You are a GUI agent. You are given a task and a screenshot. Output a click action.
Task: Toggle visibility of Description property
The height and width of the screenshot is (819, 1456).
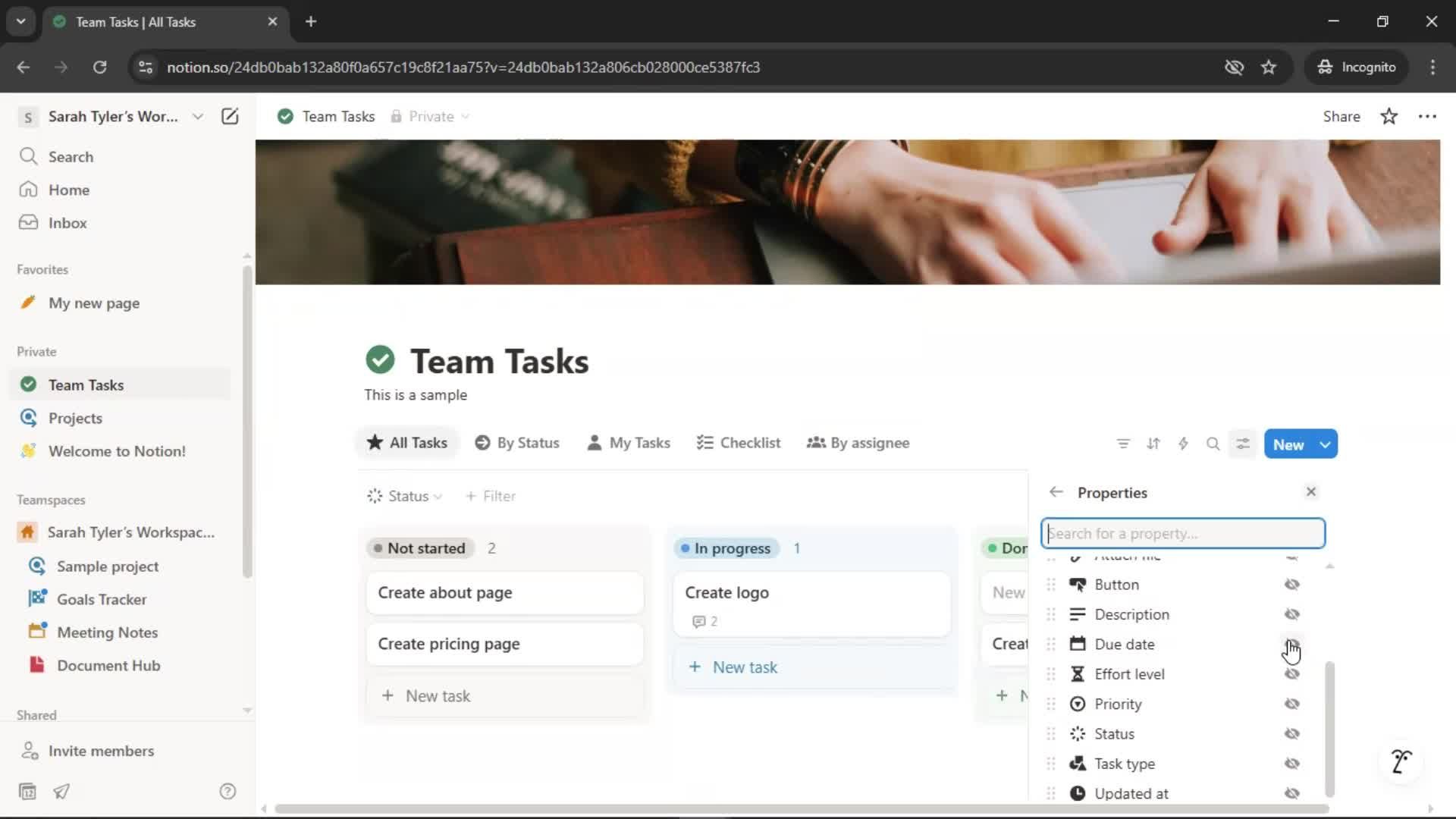pos(1292,614)
